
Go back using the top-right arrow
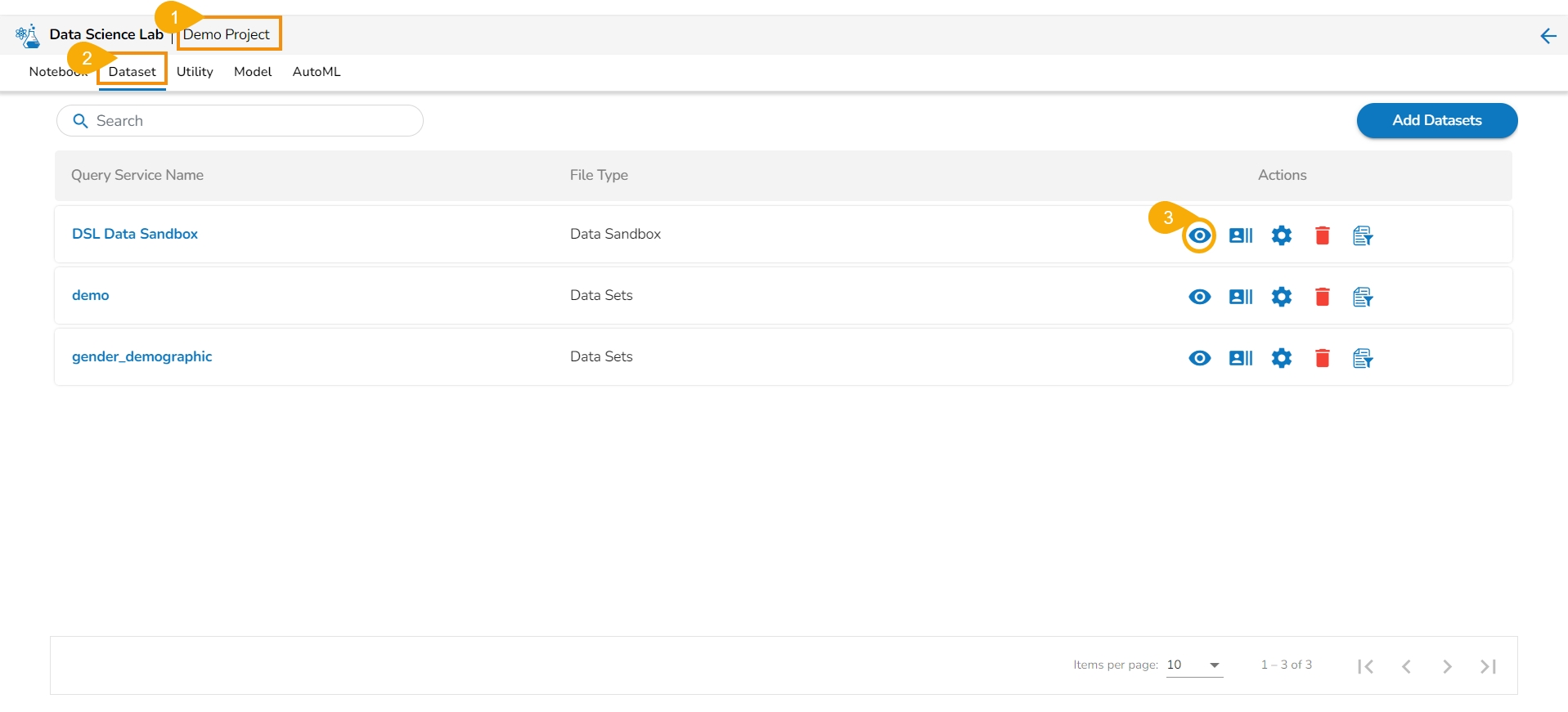click(x=1548, y=36)
